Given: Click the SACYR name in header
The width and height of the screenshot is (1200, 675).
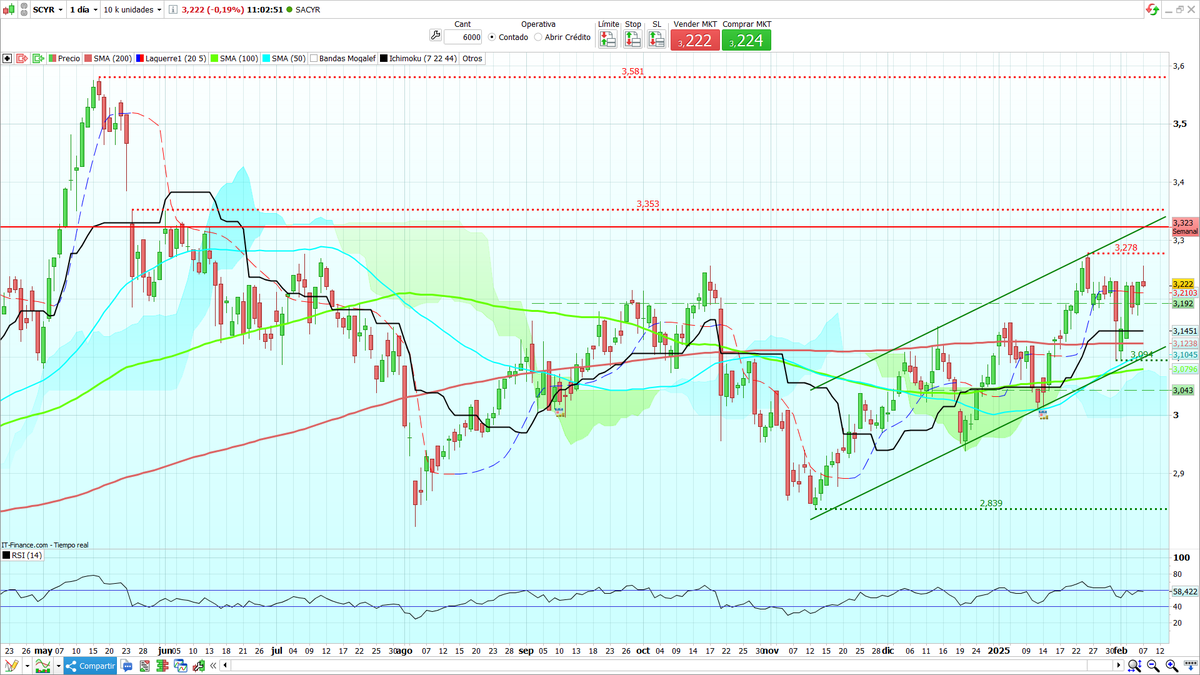Looking at the screenshot, I should point(309,8).
